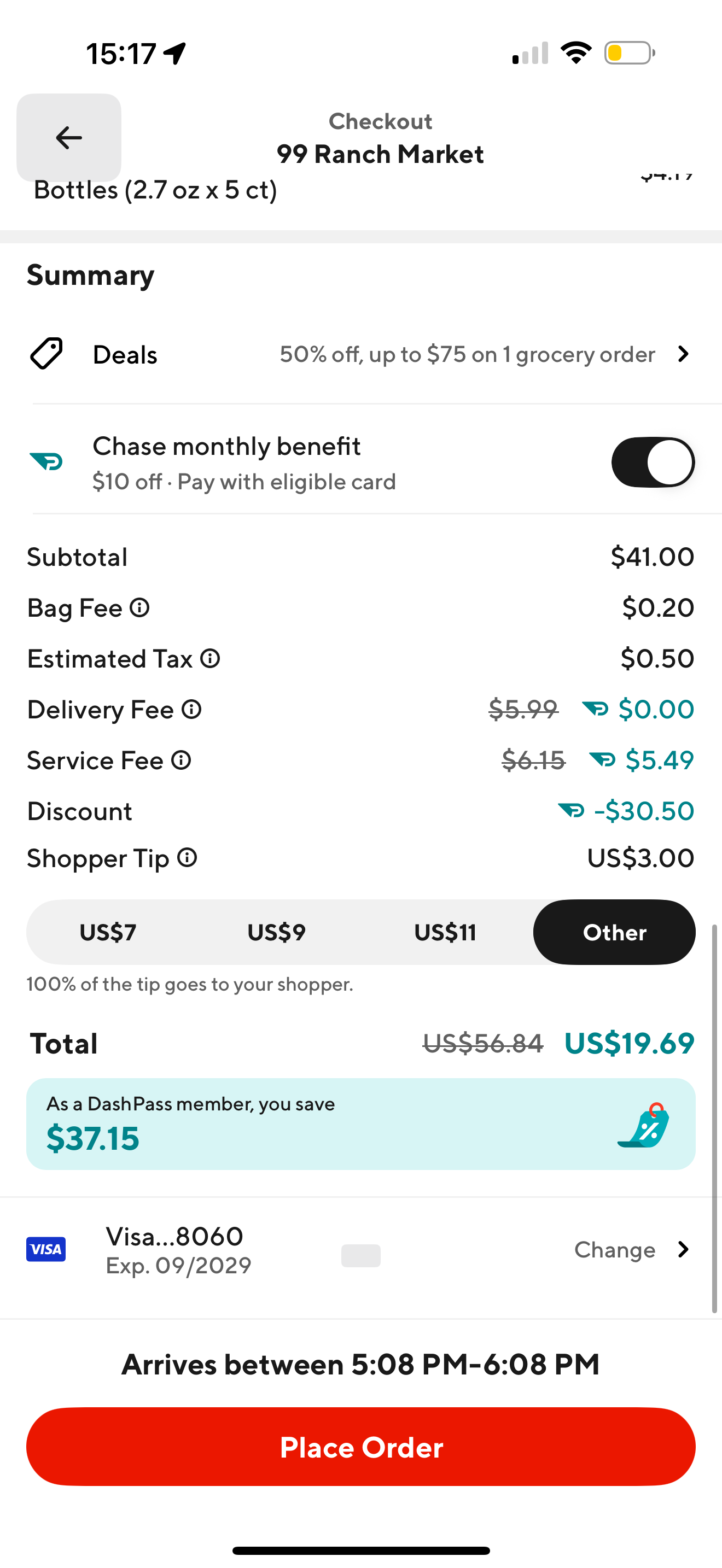The width and height of the screenshot is (722, 1568).
Task: Expand Deals chevron arrow
Action: click(x=684, y=354)
